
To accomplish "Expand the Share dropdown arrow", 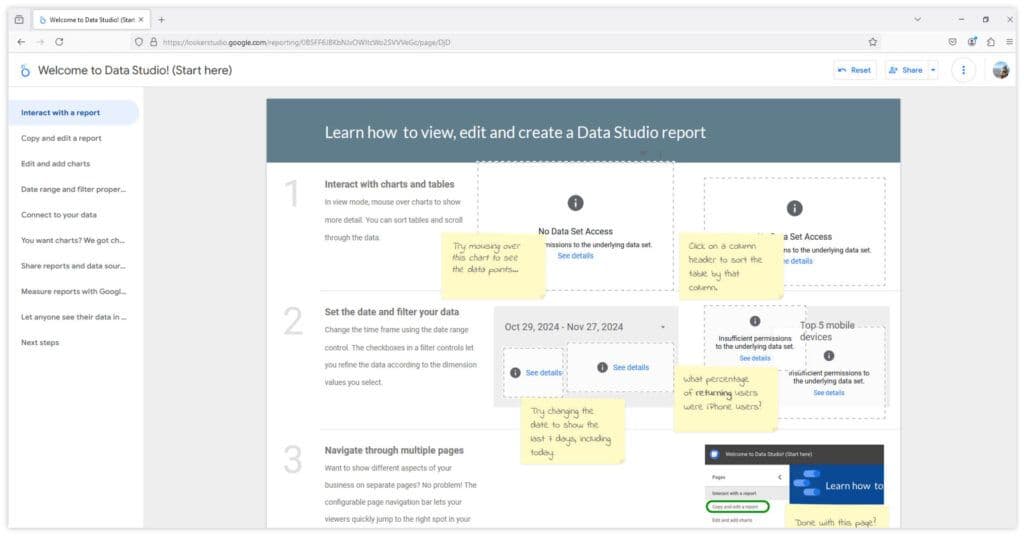I will tap(933, 70).
